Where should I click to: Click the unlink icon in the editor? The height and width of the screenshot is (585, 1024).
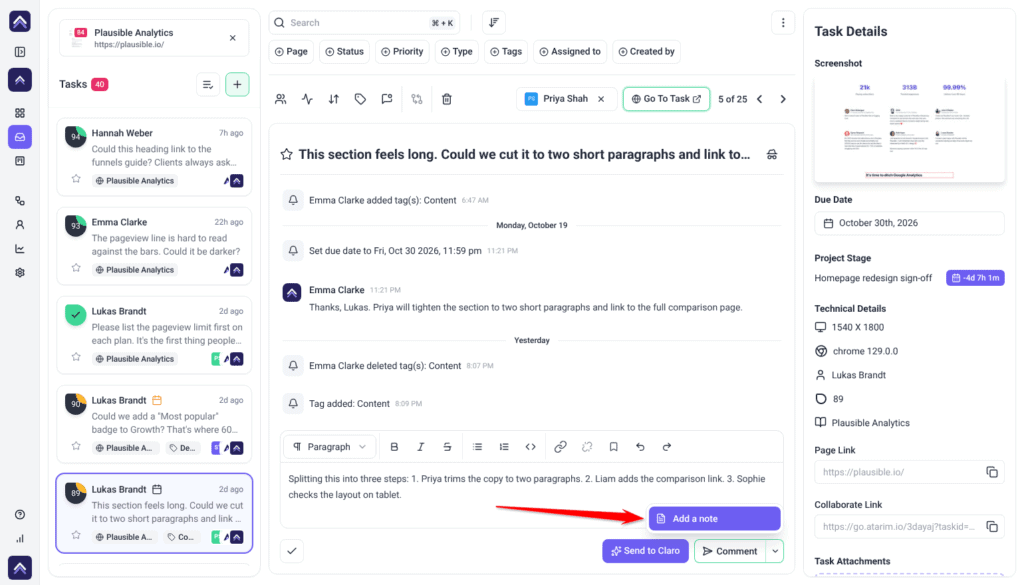(587, 447)
